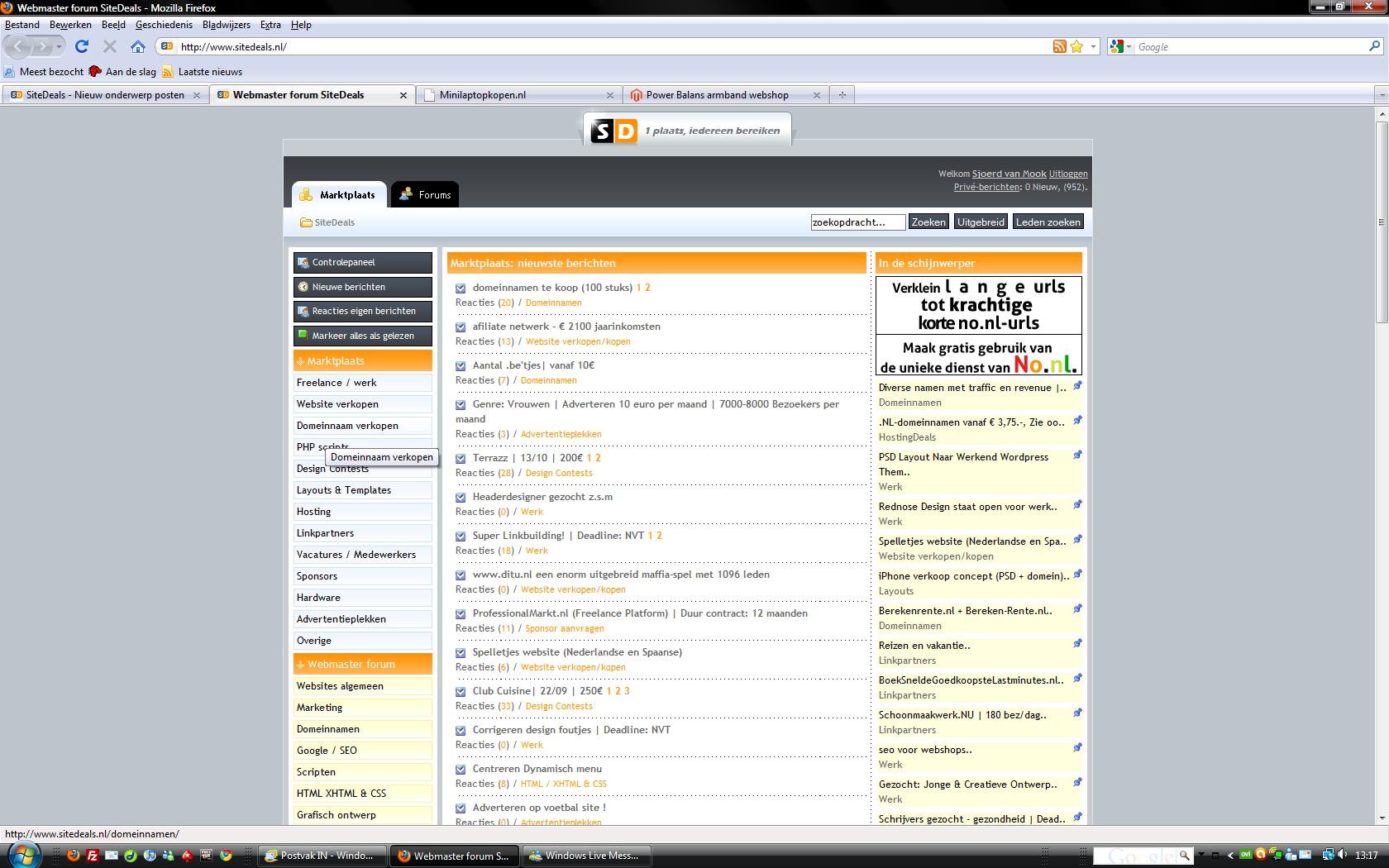Click the No.nl URL shortener banner
This screenshot has height=868, width=1389.
[x=978, y=326]
